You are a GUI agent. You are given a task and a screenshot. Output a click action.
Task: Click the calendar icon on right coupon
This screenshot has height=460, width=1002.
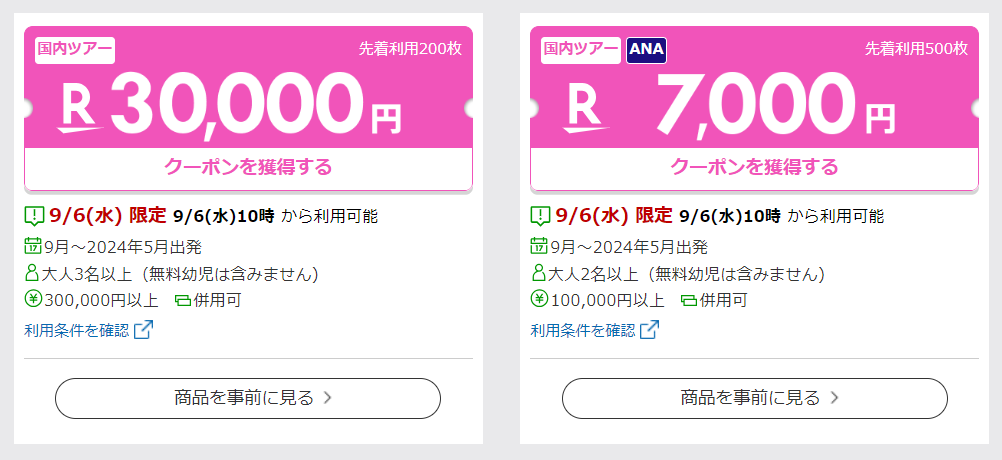[x=539, y=245]
